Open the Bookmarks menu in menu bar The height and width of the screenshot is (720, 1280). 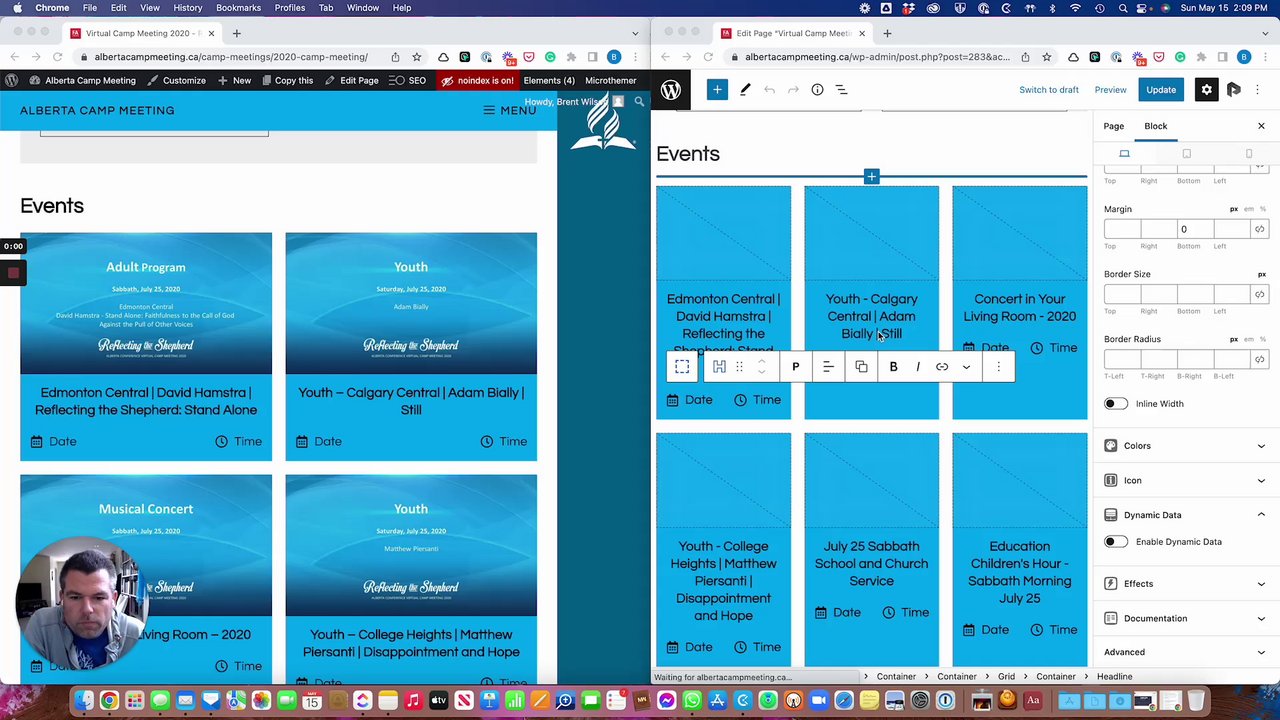coord(238,8)
